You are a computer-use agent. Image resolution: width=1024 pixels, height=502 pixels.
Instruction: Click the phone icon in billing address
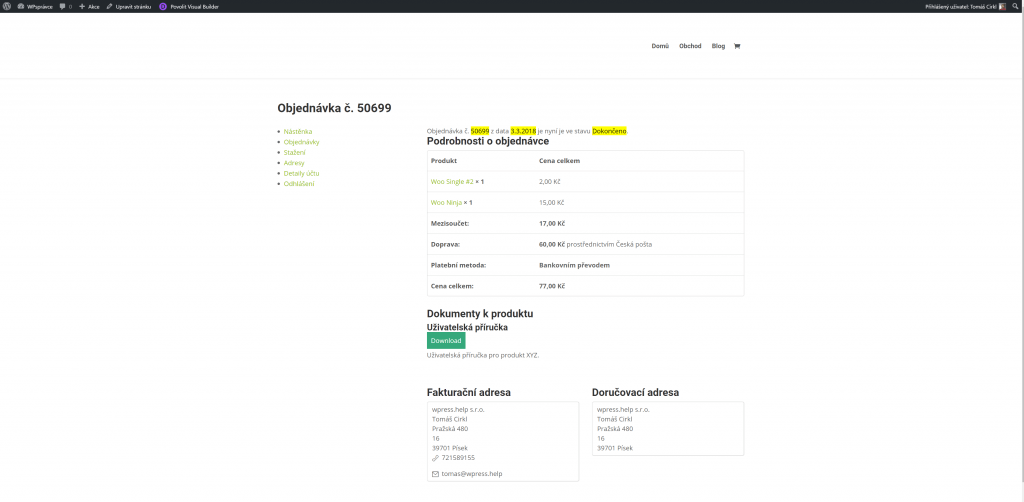[436, 458]
